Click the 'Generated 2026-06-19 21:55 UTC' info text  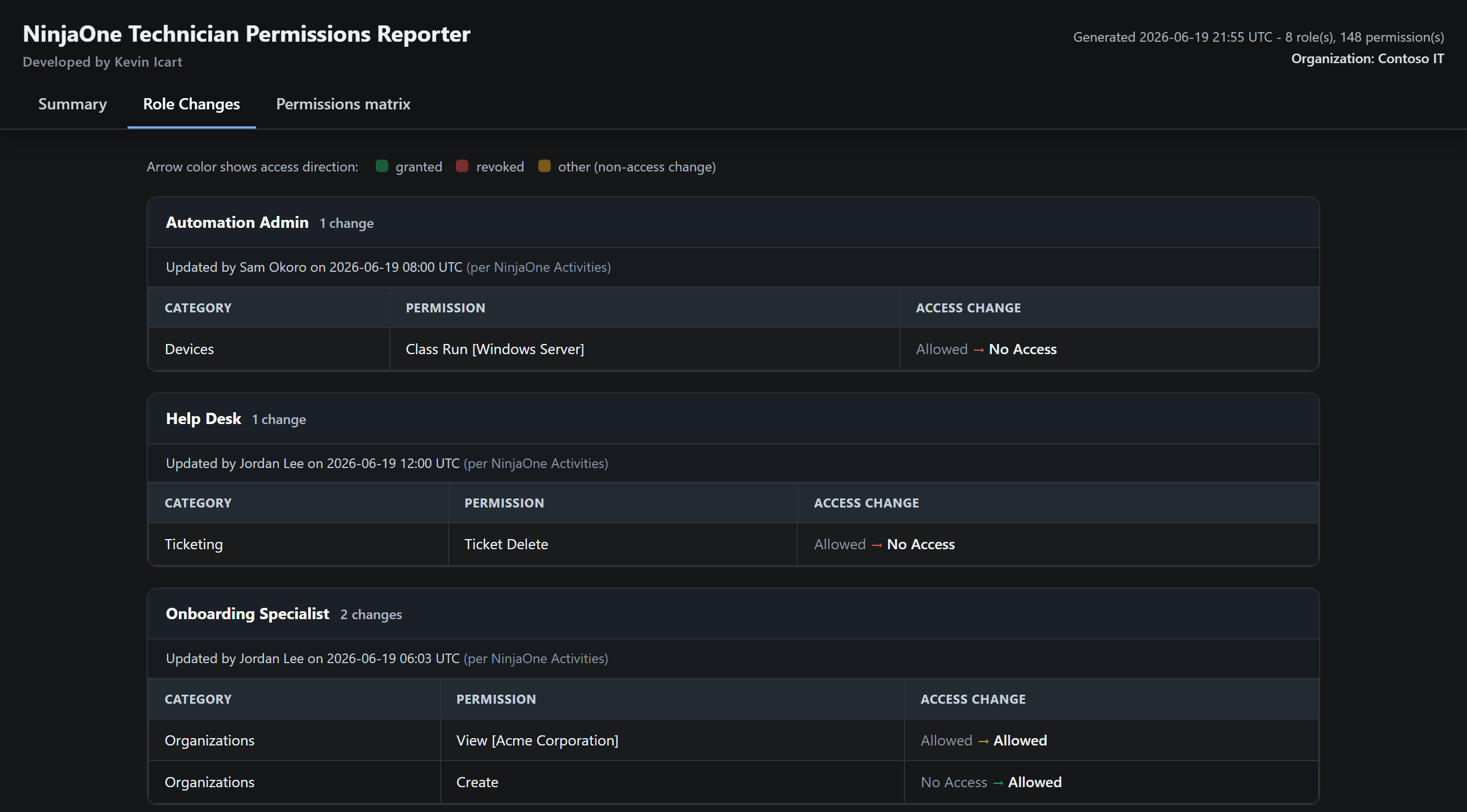1259,37
